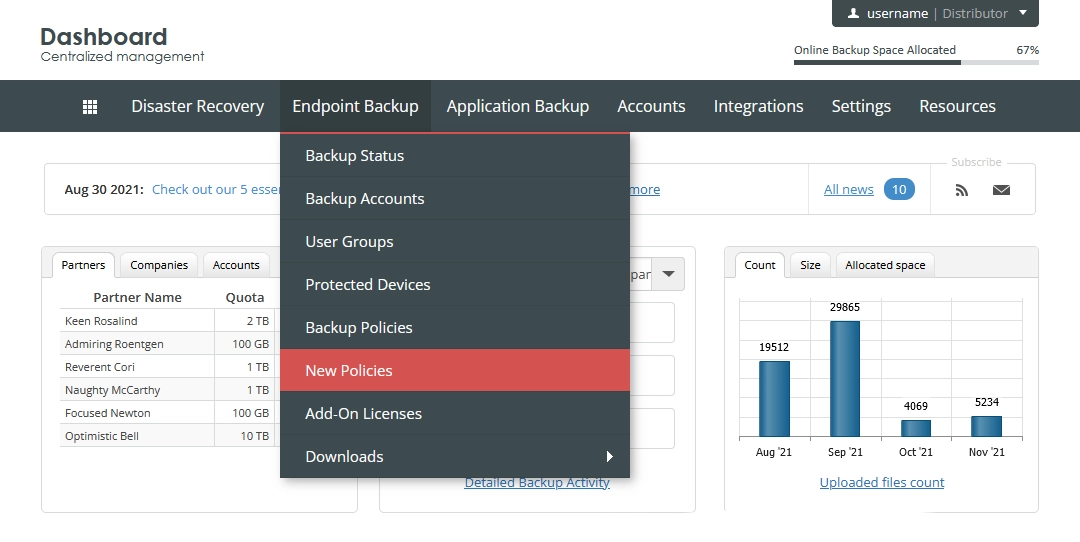
Task: Follow the Uploaded files count link
Action: coord(882,482)
